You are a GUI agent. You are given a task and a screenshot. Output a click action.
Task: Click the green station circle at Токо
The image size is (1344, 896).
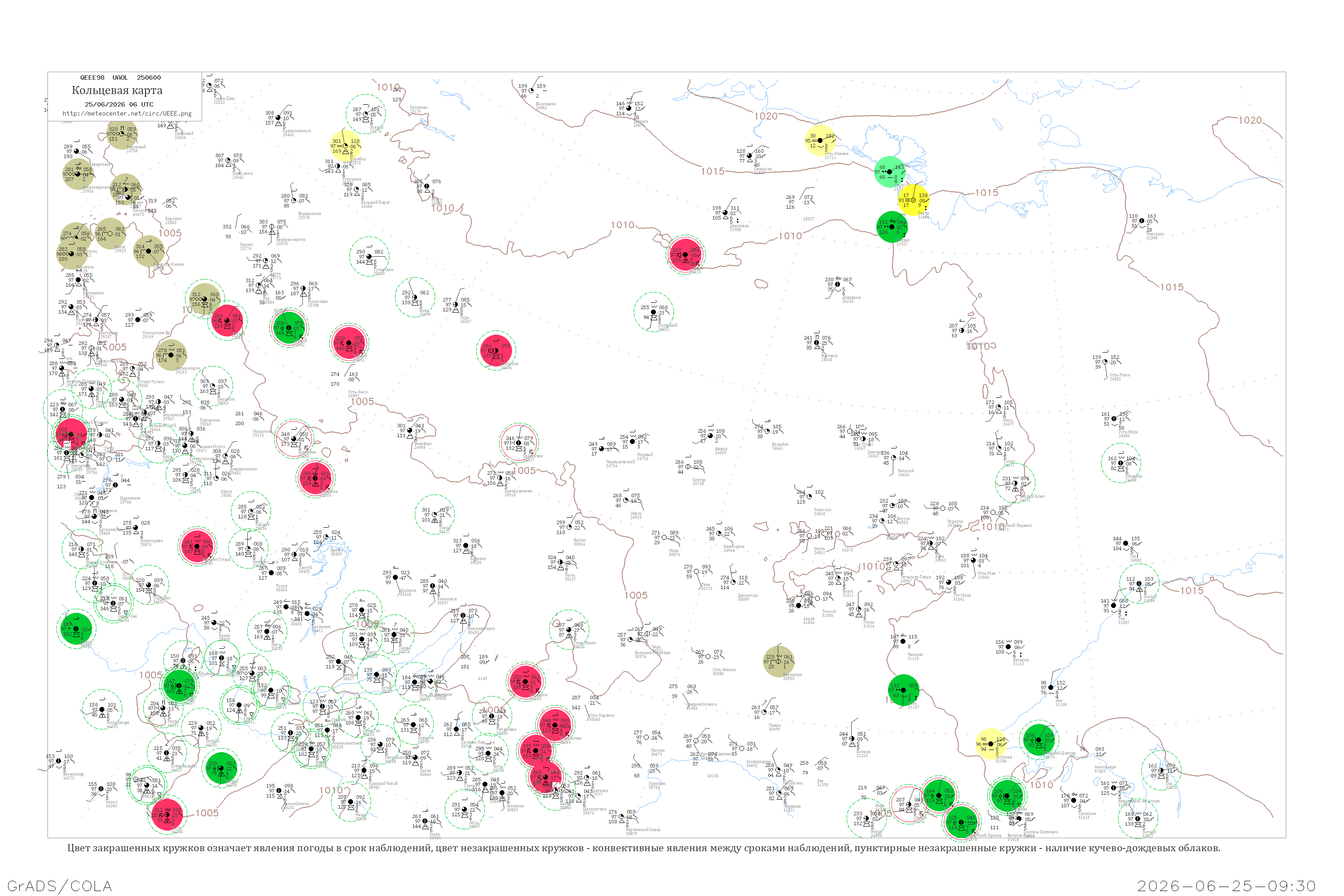click(904, 690)
